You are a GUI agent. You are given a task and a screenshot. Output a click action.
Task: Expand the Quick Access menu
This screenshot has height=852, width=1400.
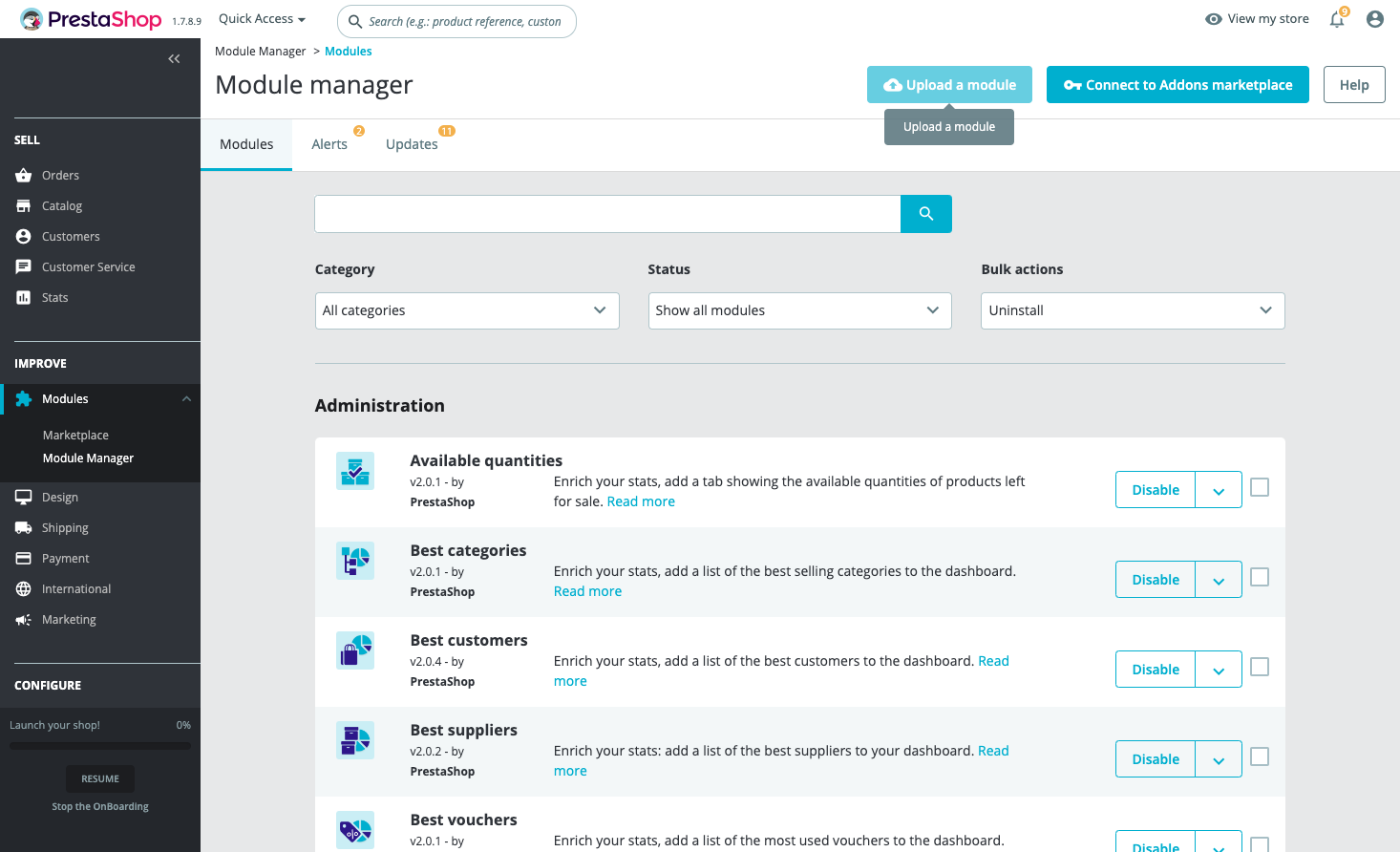(x=262, y=19)
